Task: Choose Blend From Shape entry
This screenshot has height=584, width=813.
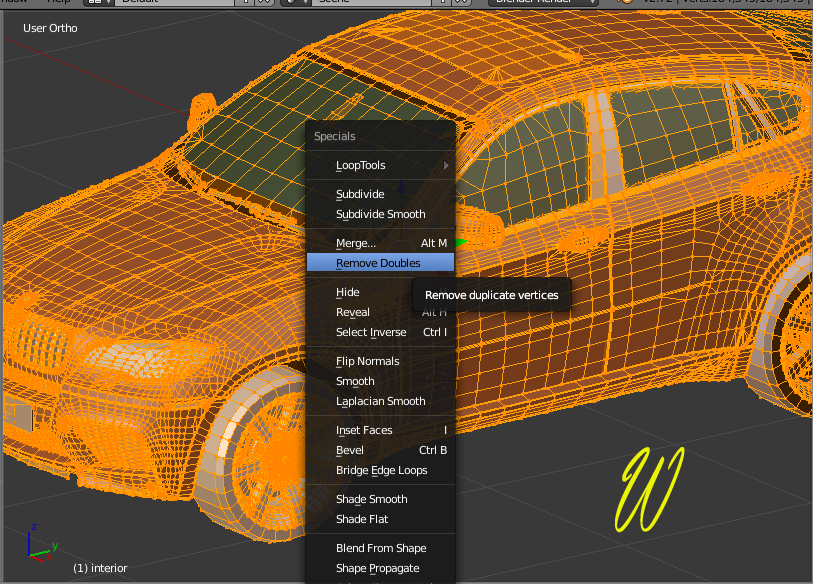Action: tap(380, 548)
